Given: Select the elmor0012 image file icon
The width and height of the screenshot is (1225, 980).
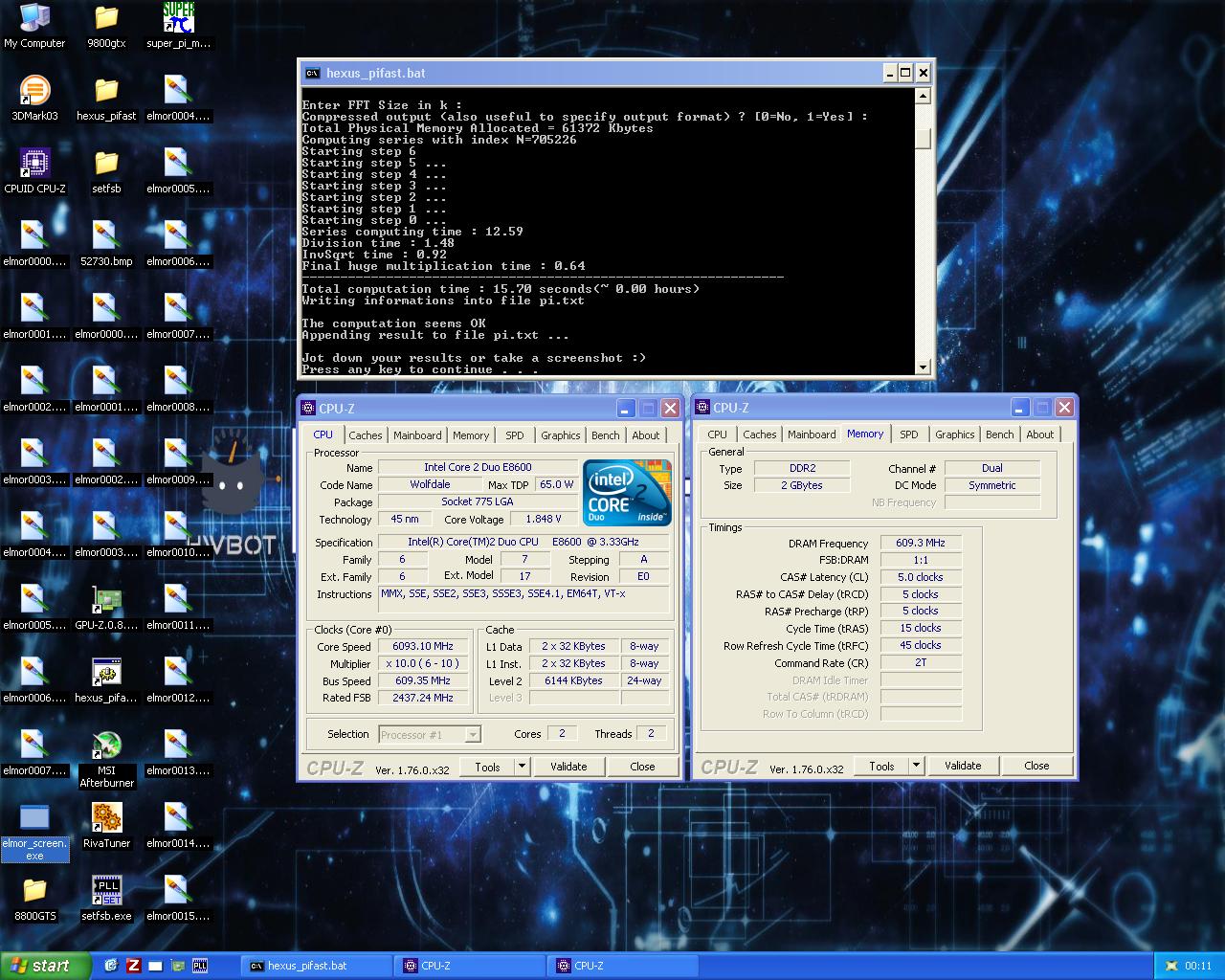Looking at the screenshot, I should [178, 680].
